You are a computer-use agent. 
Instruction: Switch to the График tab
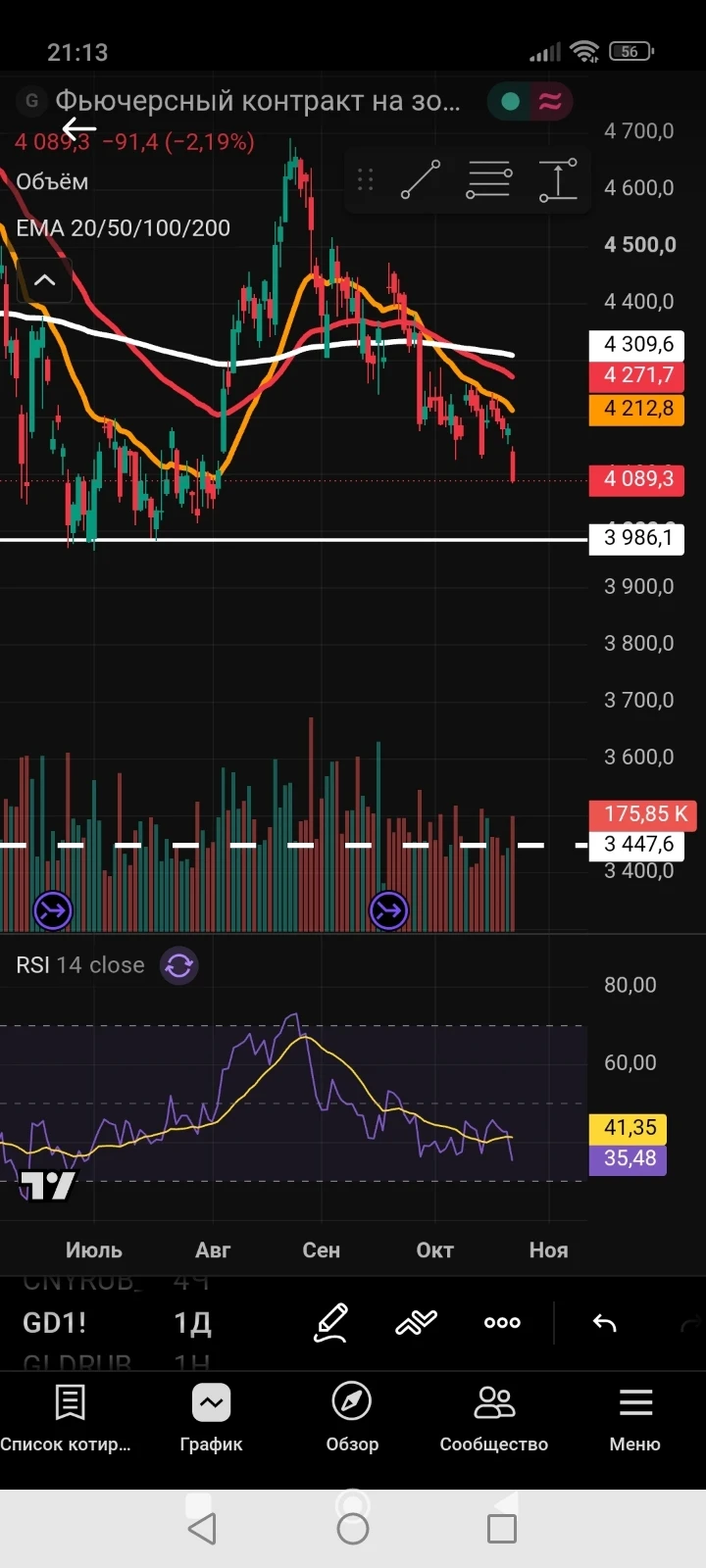point(212,1419)
